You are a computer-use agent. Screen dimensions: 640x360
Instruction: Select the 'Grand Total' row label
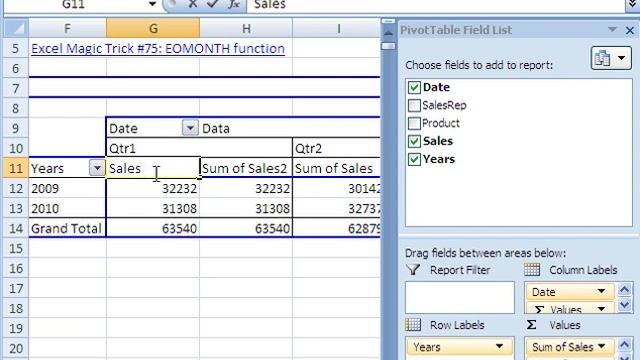[67, 229]
